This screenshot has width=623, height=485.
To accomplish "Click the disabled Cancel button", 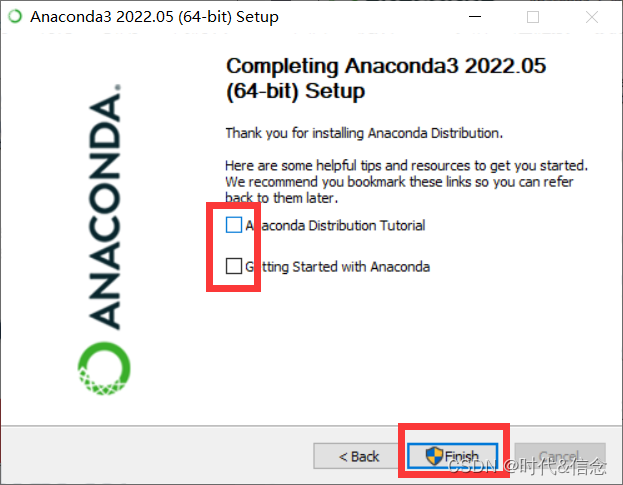I will click(560, 456).
